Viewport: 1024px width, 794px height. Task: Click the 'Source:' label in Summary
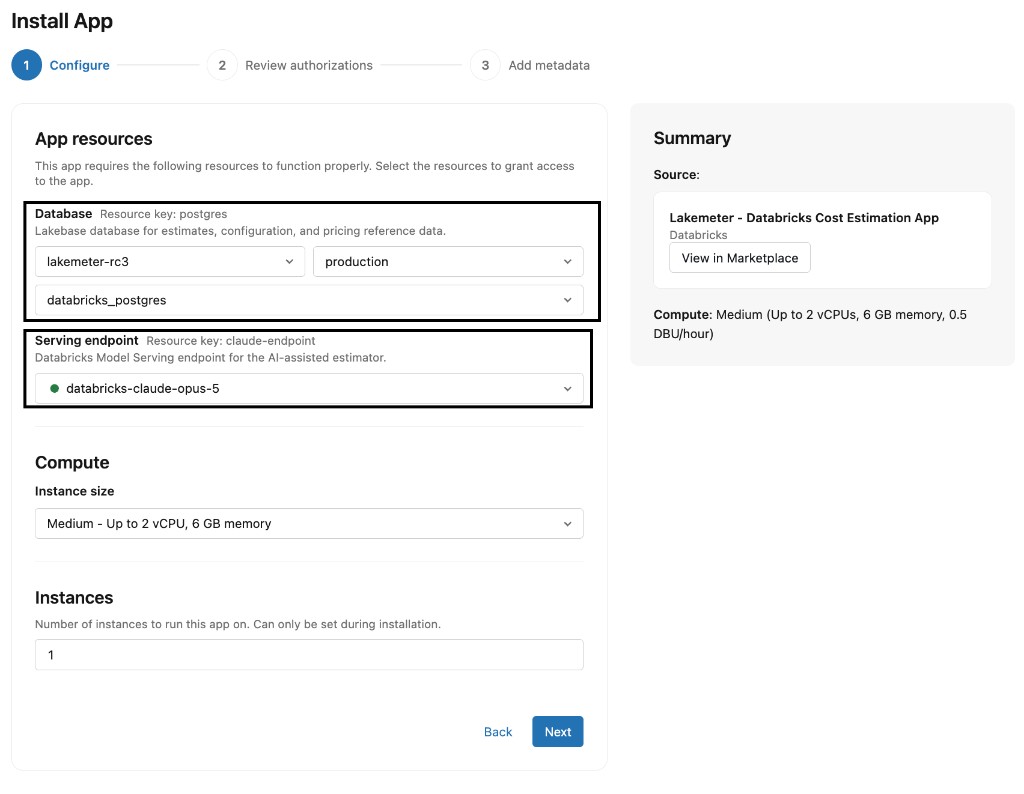pos(677,174)
